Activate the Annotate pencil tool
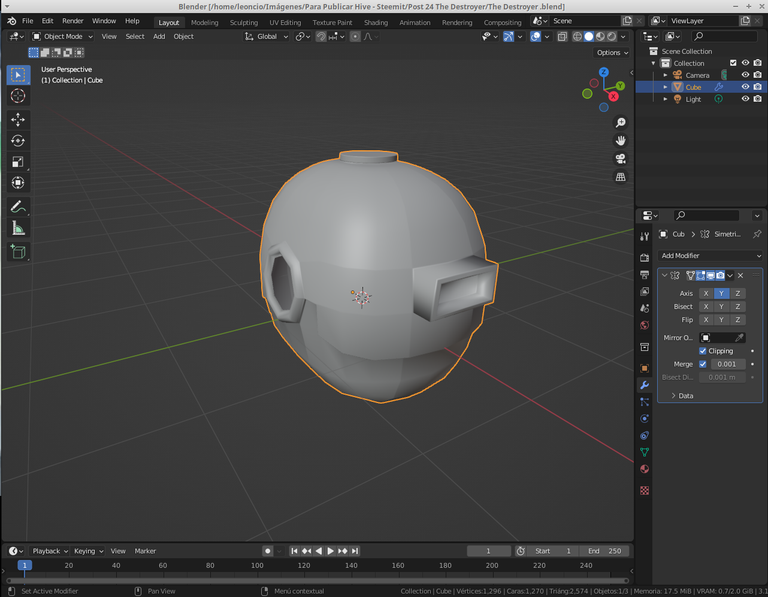This screenshot has height=597, width=768. click(18, 206)
